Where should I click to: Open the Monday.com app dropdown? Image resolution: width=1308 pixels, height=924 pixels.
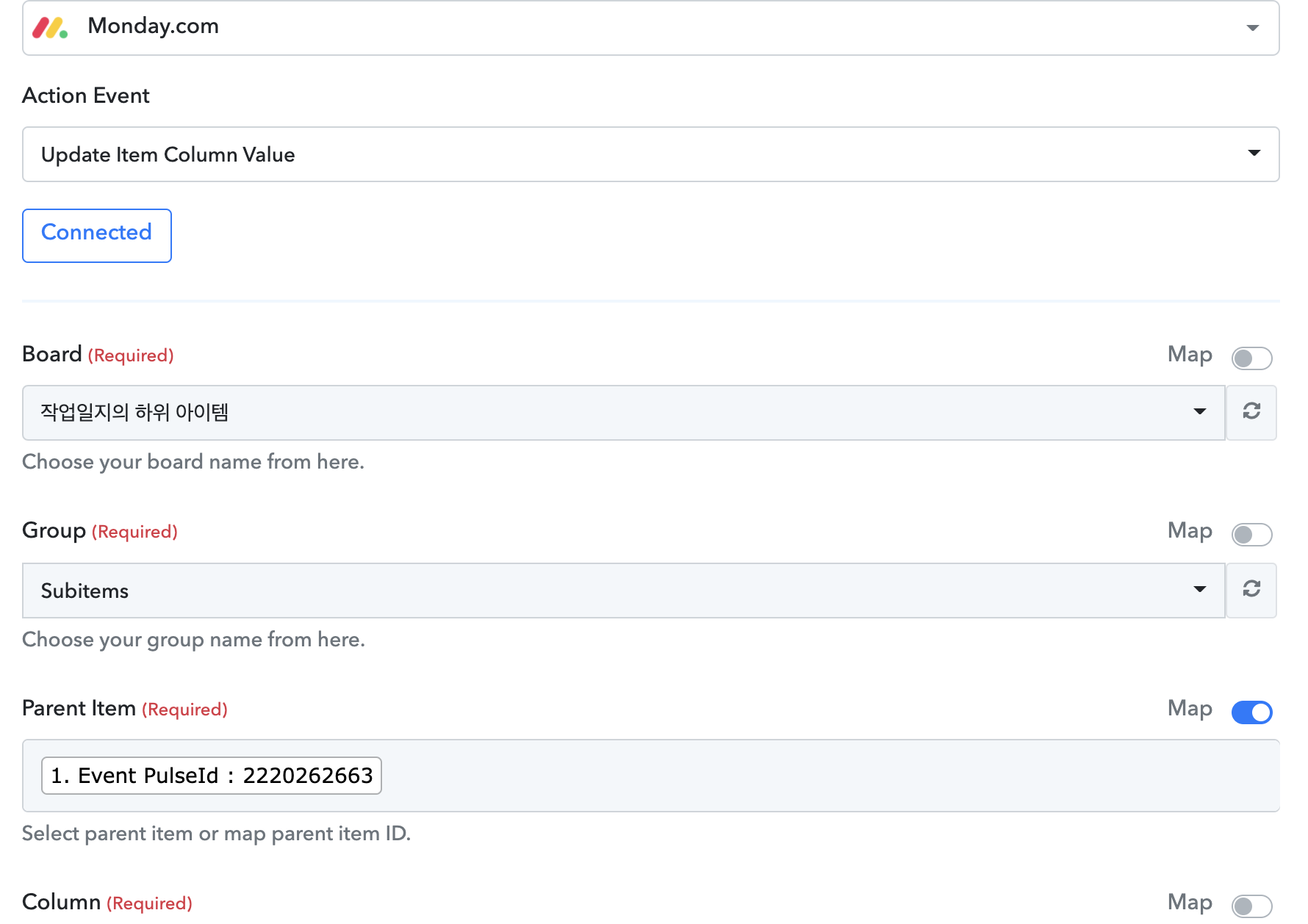650,28
